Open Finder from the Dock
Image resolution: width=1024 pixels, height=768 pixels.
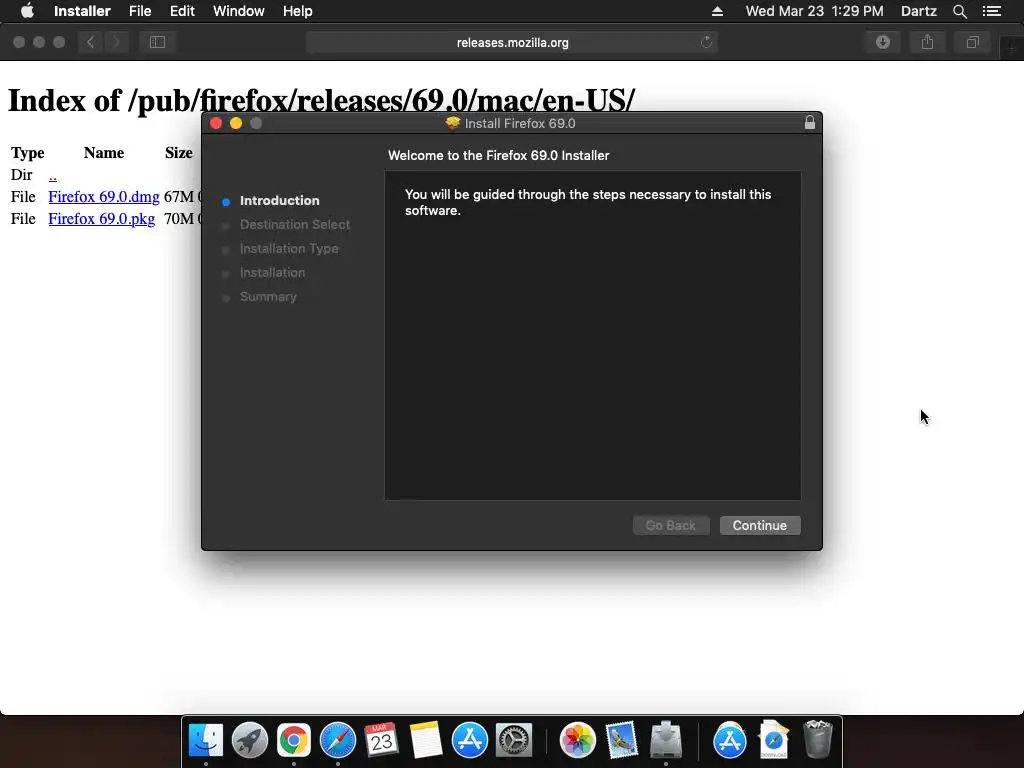(x=206, y=741)
